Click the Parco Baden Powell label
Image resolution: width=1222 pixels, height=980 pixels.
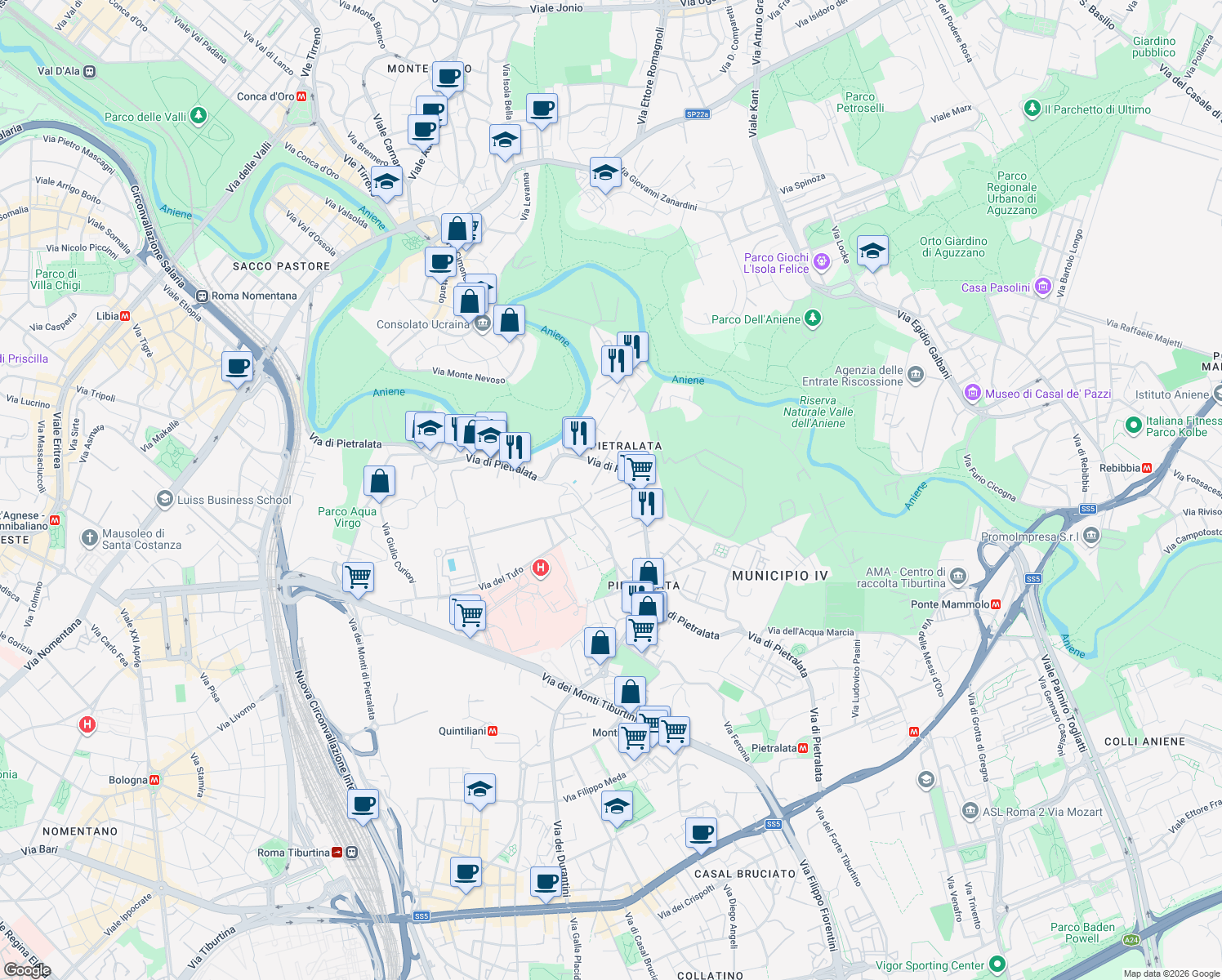1082,933
